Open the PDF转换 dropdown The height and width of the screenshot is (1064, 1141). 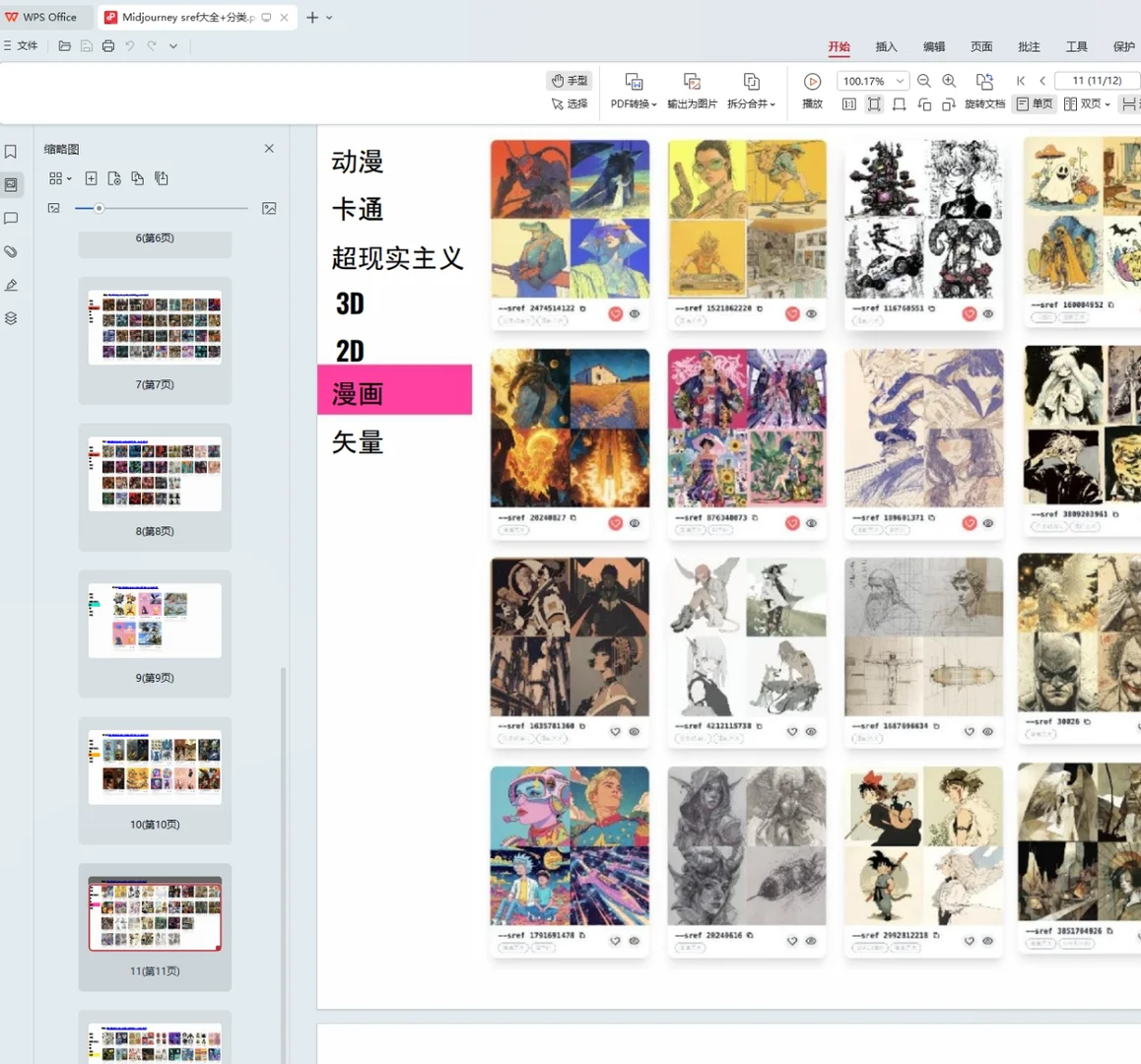[634, 91]
